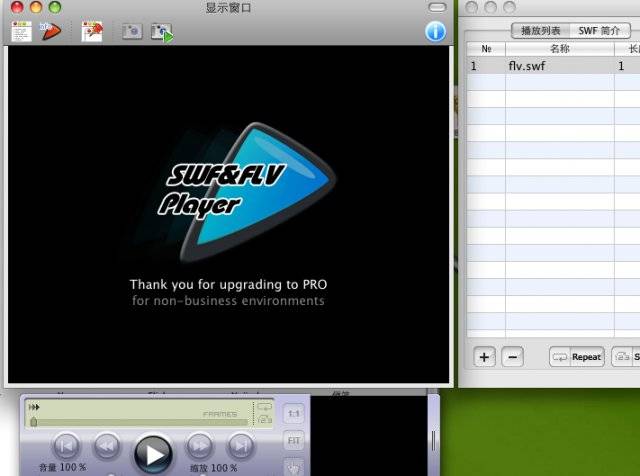Click camera with green play arrow icon
The width and height of the screenshot is (640, 476).
(x=161, y=32)
